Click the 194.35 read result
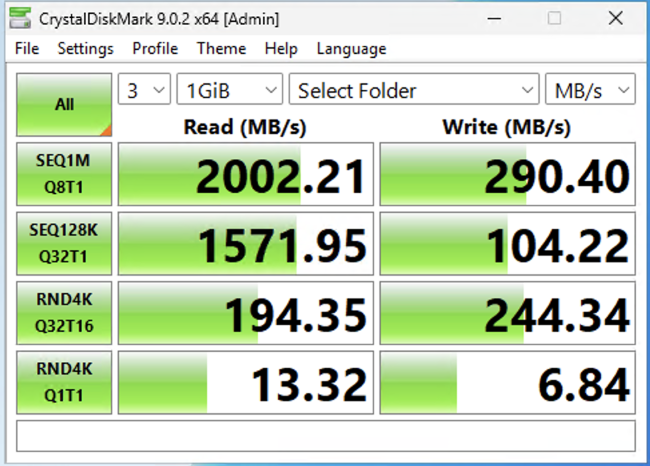This screenshot has height=466, width=650. (x=245, y=313)
